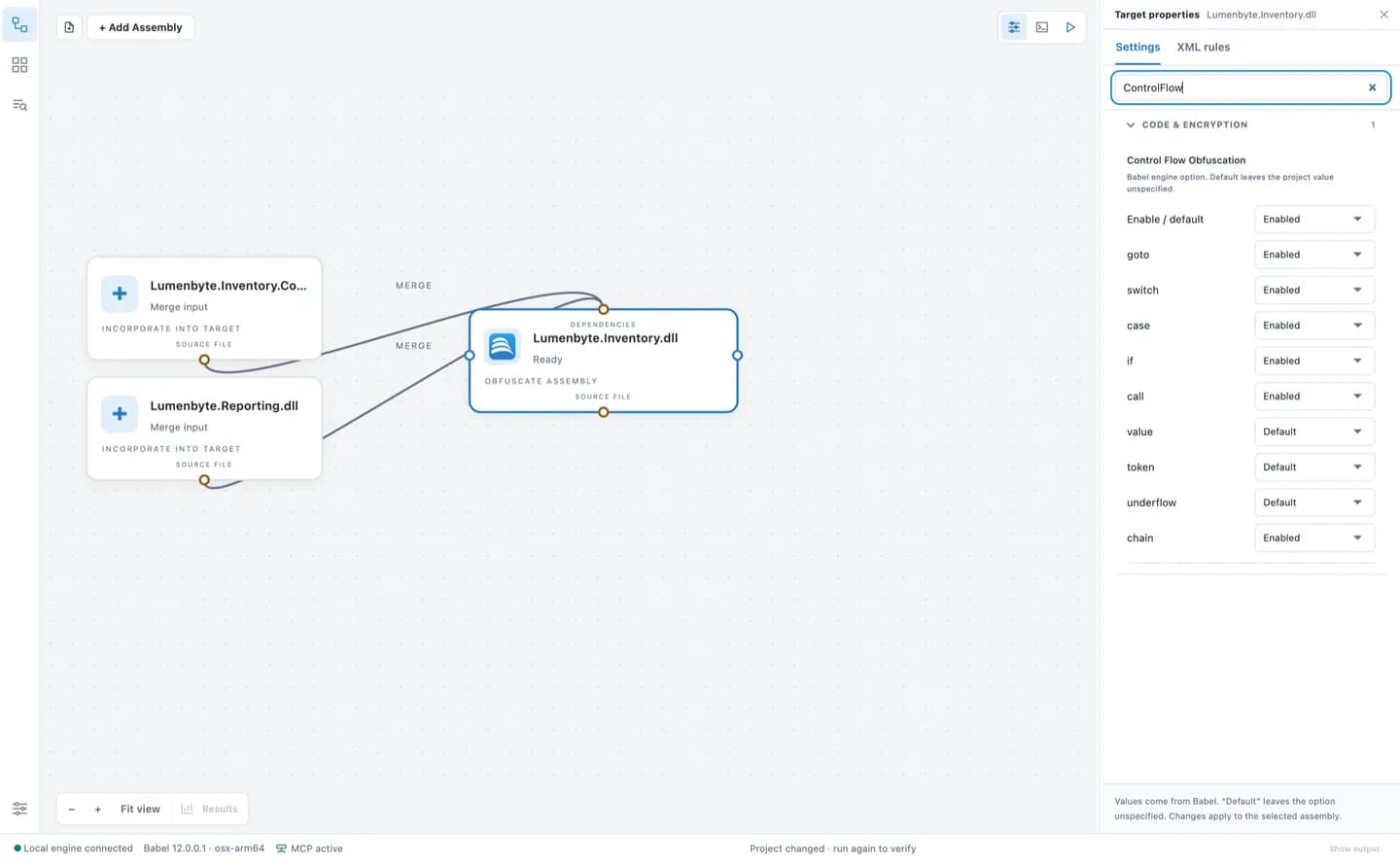Select the Lumenbyte.Inventory.Co... merge node
Viewport: 1400px width, 863px height.
click(204, 308)
